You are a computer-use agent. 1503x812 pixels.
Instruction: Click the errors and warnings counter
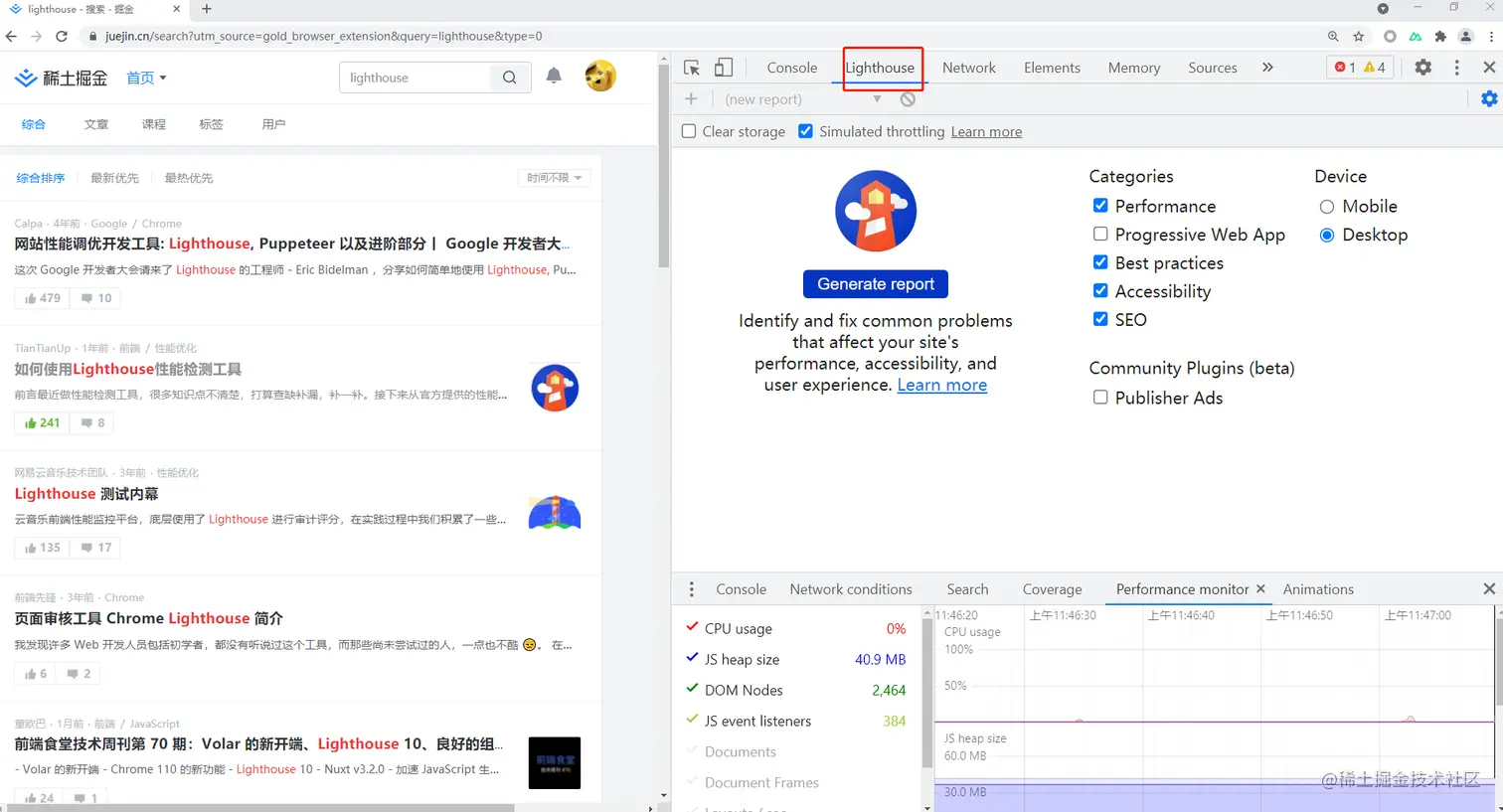pos(1360,68)
